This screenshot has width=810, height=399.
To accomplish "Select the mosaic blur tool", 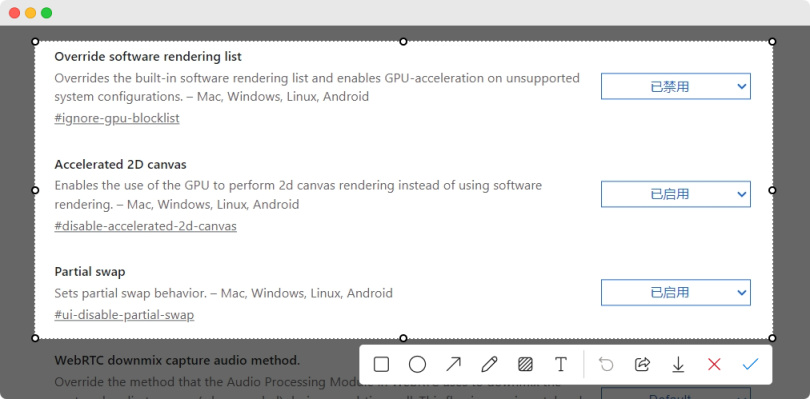I will (x=525, y=365).
